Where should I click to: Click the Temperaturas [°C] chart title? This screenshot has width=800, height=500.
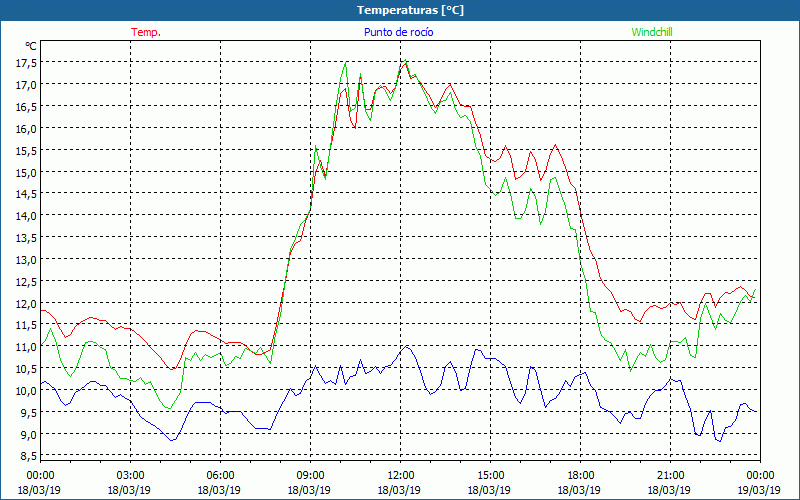click(x=410, y=10)
